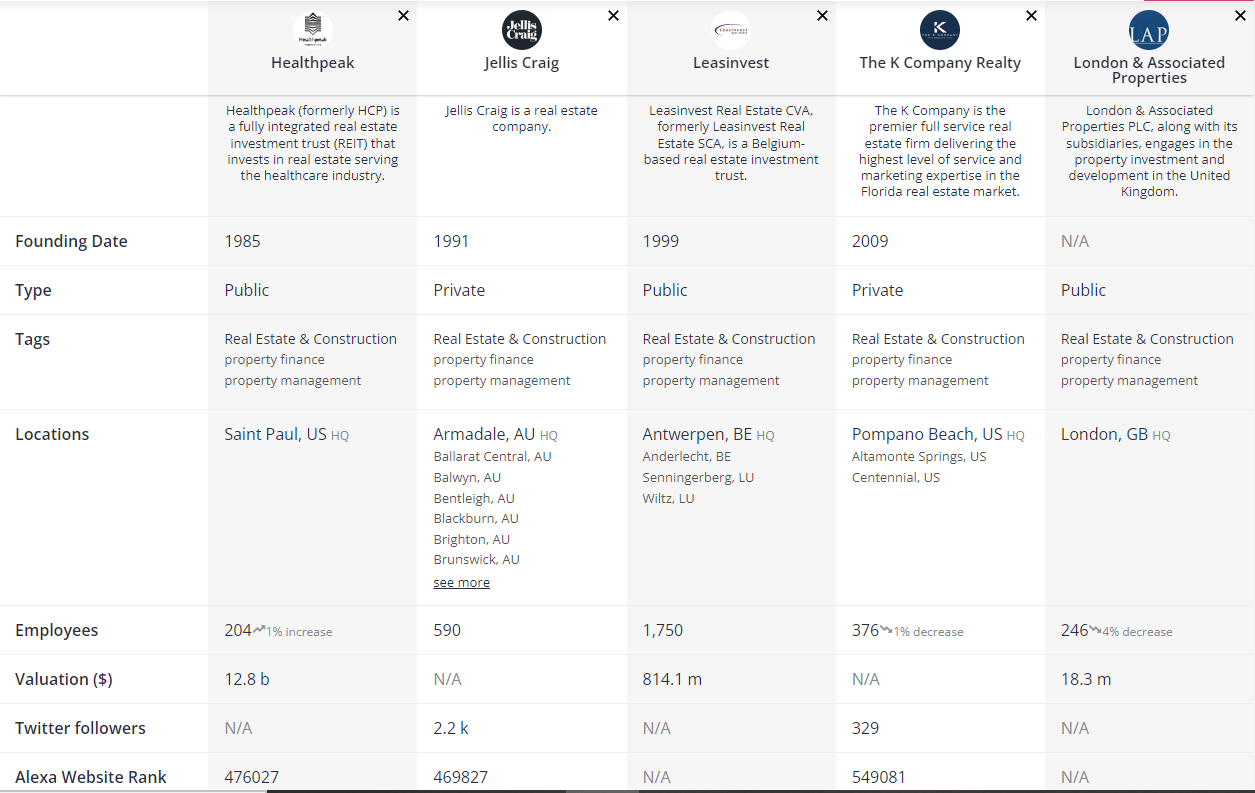Remove Jellis Craig from the comparison
This screenshot has width=1255, height=793.
[613, 16]
